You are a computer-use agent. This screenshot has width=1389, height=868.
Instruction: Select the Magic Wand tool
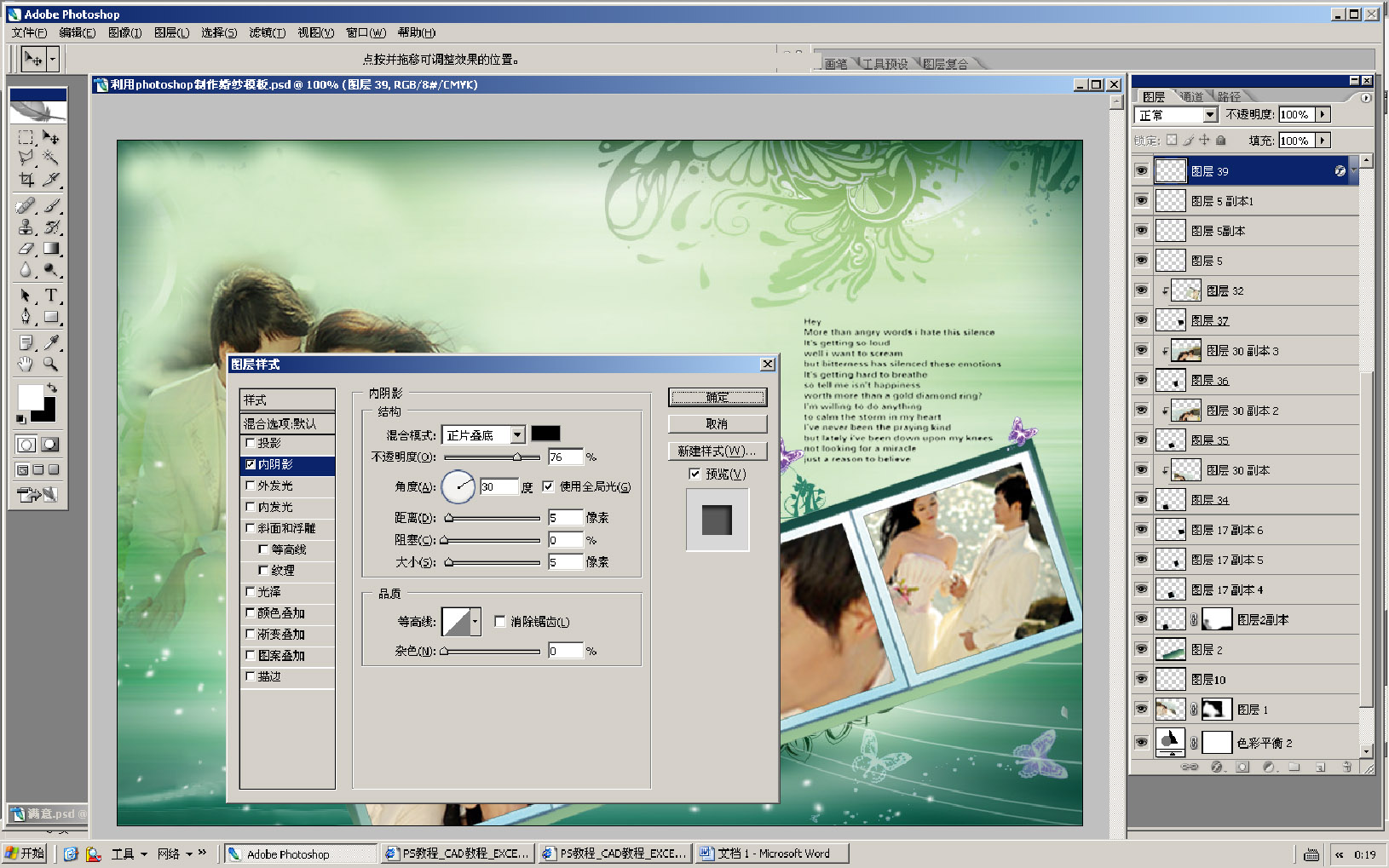click(x=51, y=158)
